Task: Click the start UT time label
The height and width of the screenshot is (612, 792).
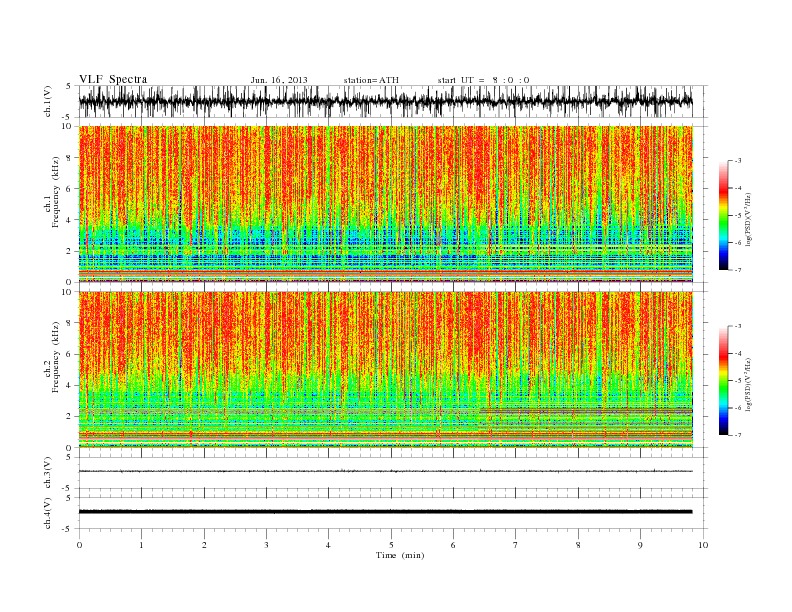Action: tap(483, 80)
